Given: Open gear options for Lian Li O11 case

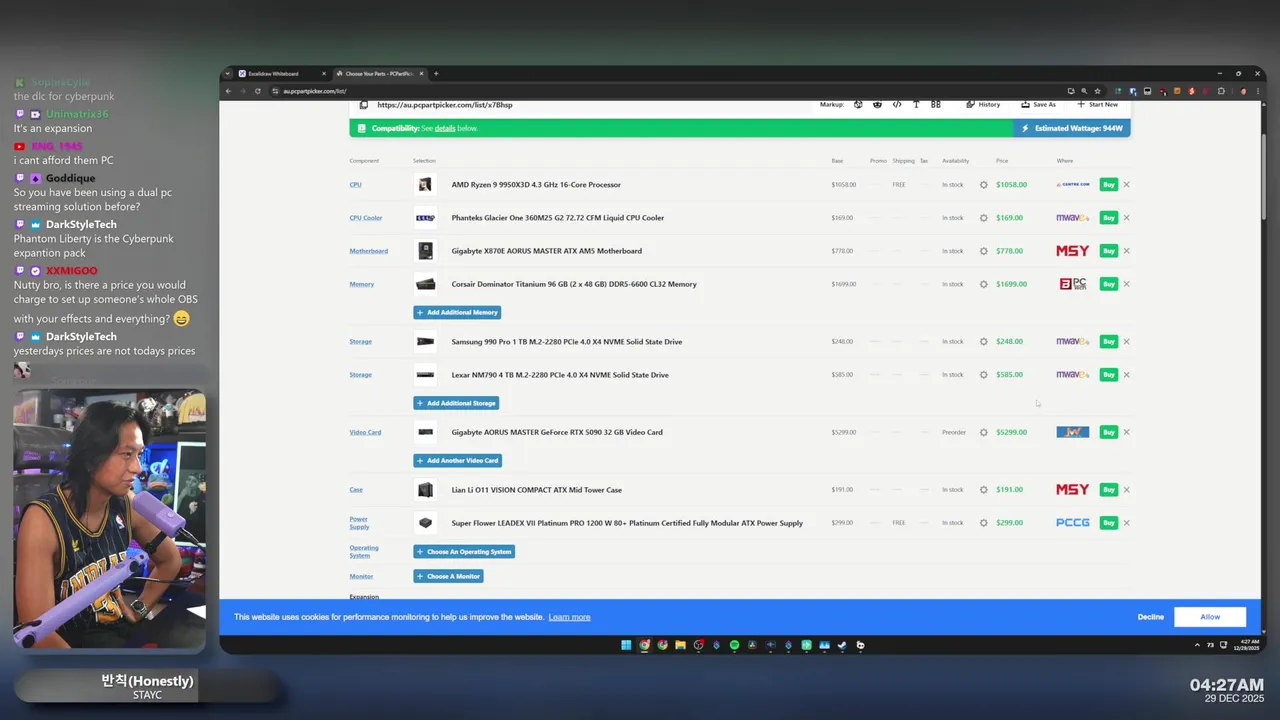Looking at the screenshot, I should [x=983, y=490].
